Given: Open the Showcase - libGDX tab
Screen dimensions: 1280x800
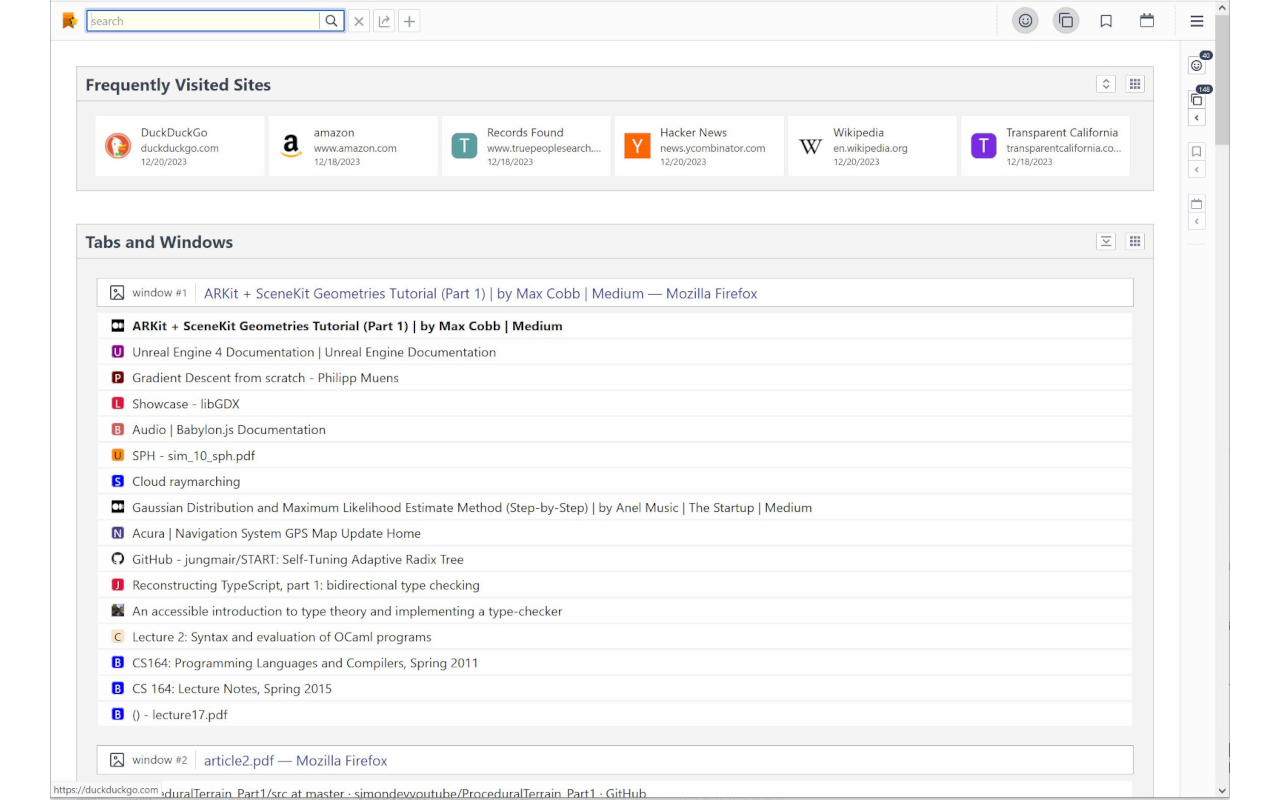Looking at the screenshot, I should point(186,404).
